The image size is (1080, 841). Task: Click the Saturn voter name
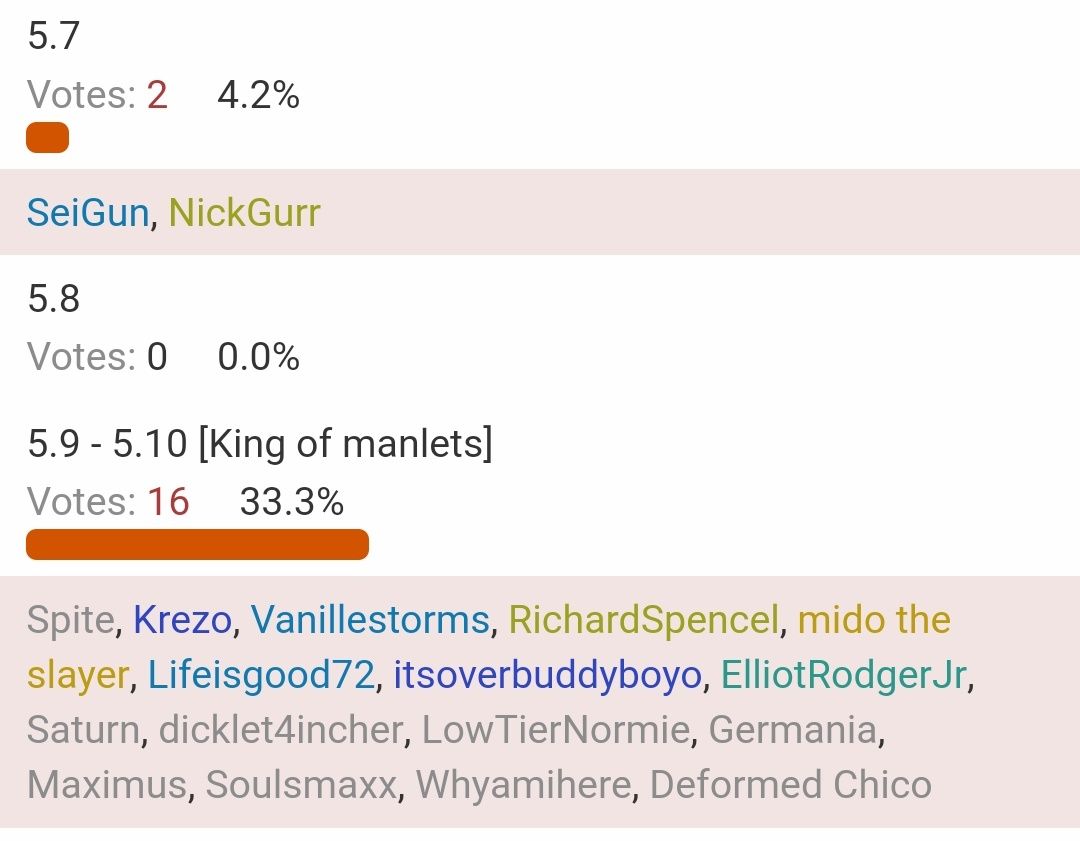tap(83, 729)
